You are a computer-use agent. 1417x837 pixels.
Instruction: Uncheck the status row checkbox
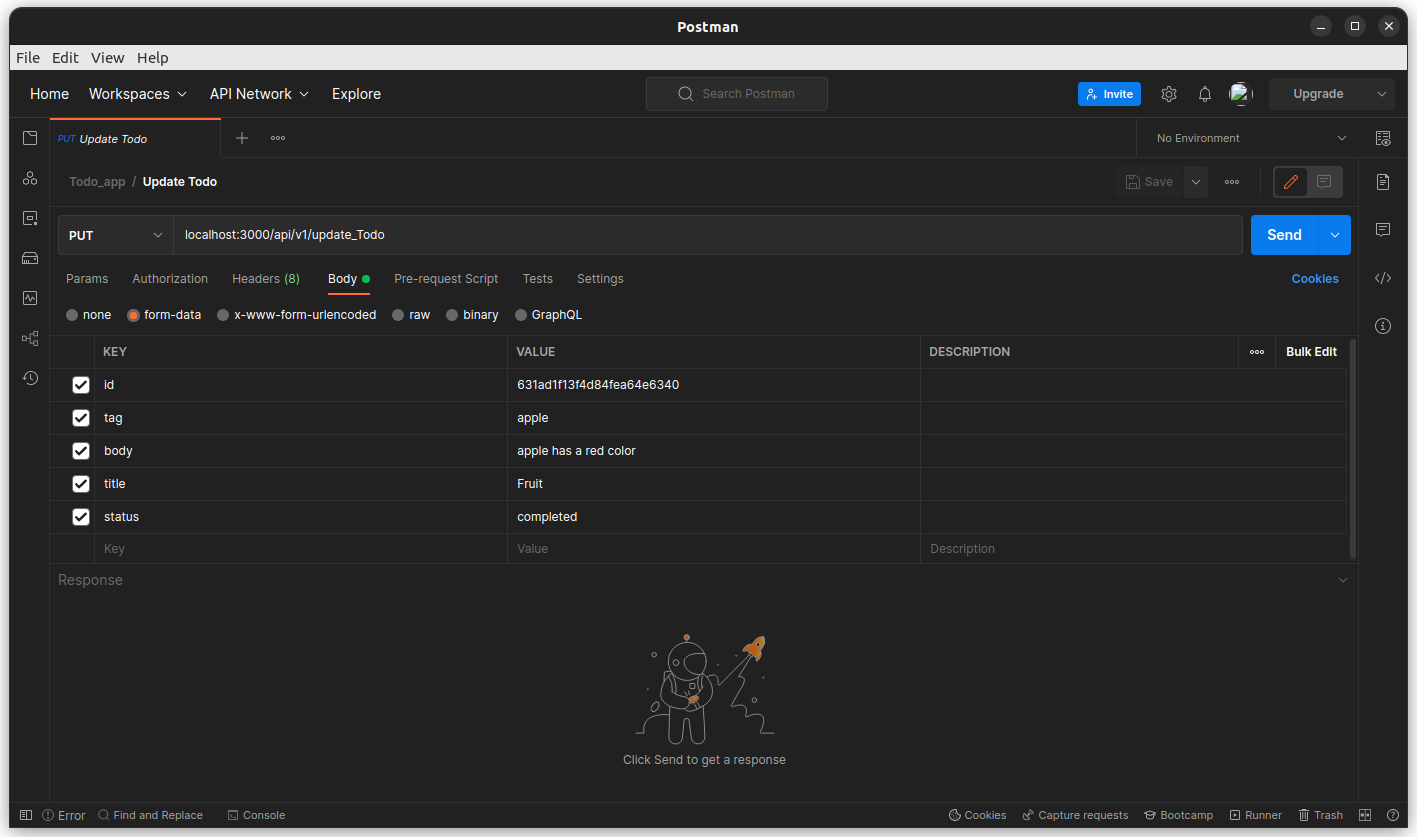pos(81,517)
